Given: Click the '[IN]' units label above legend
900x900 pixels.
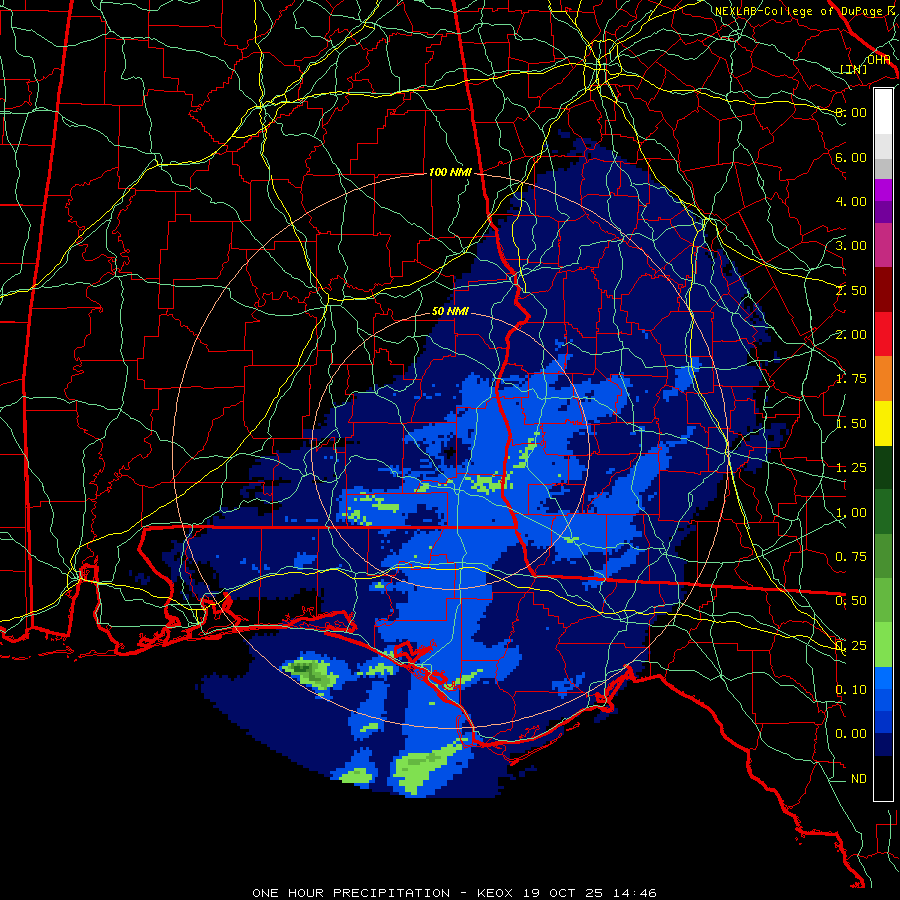Looking at the screenshot, I should click(854, 69).
